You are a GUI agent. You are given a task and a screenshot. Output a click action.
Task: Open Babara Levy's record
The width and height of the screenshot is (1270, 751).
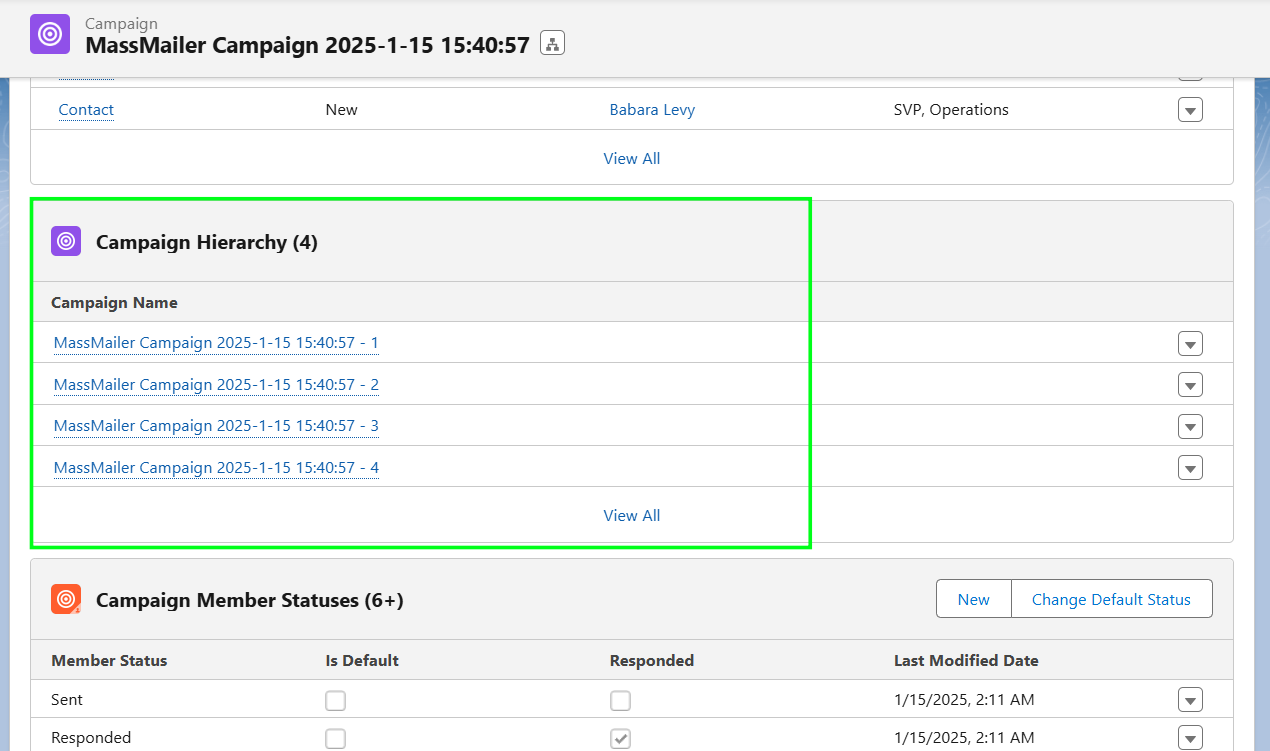tap(652, 110)
